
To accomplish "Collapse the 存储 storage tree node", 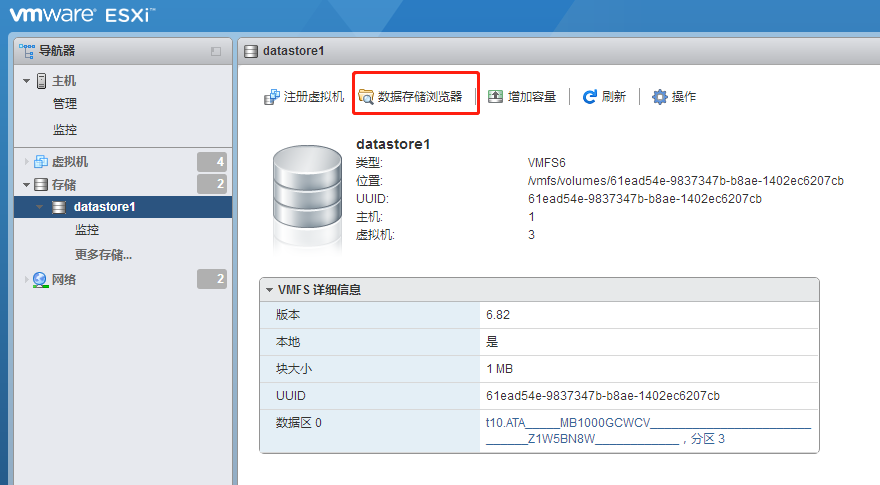I will 26,185.
